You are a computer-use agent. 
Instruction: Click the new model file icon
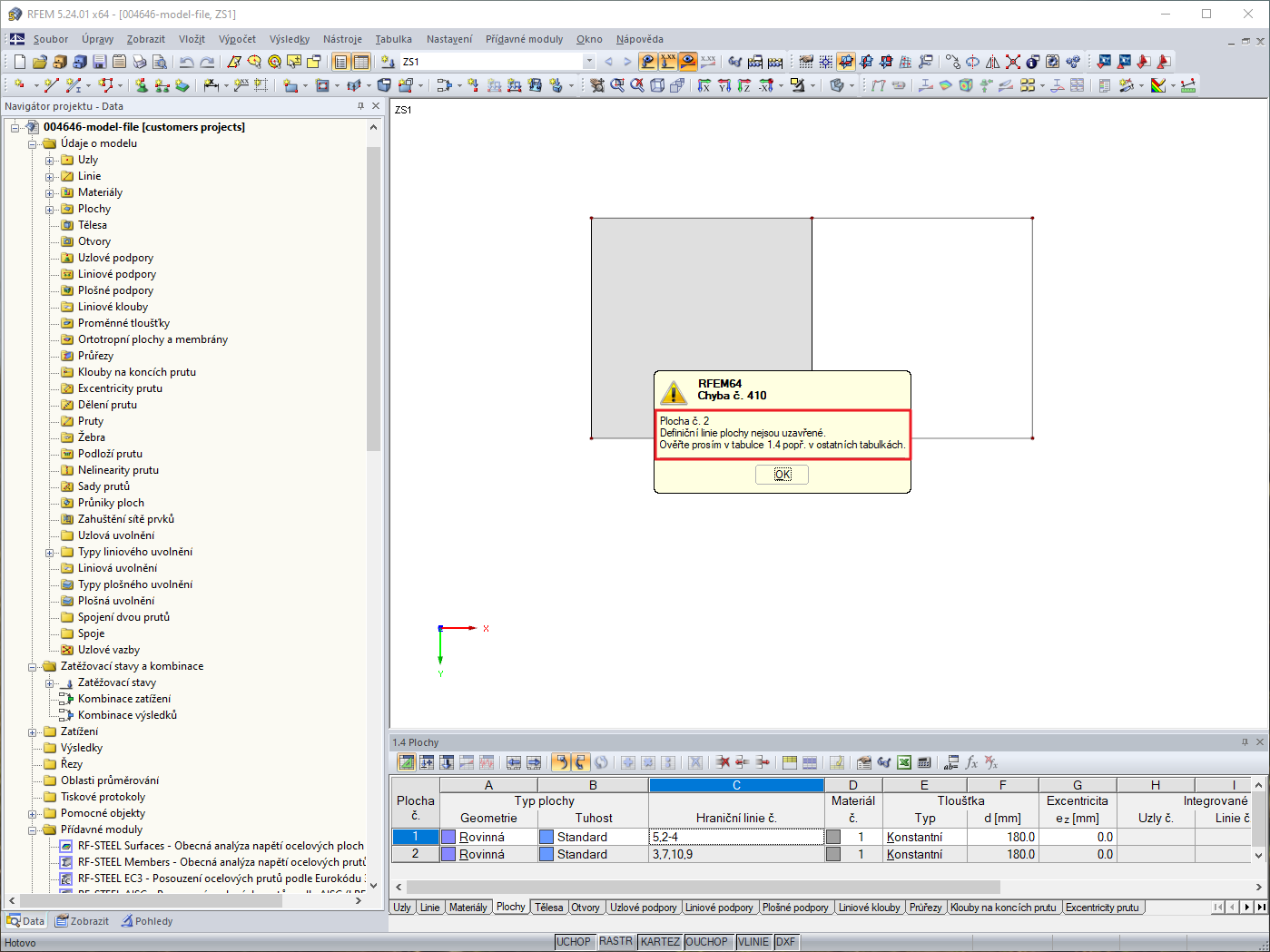pyautogui.click(x=19, y=62)
